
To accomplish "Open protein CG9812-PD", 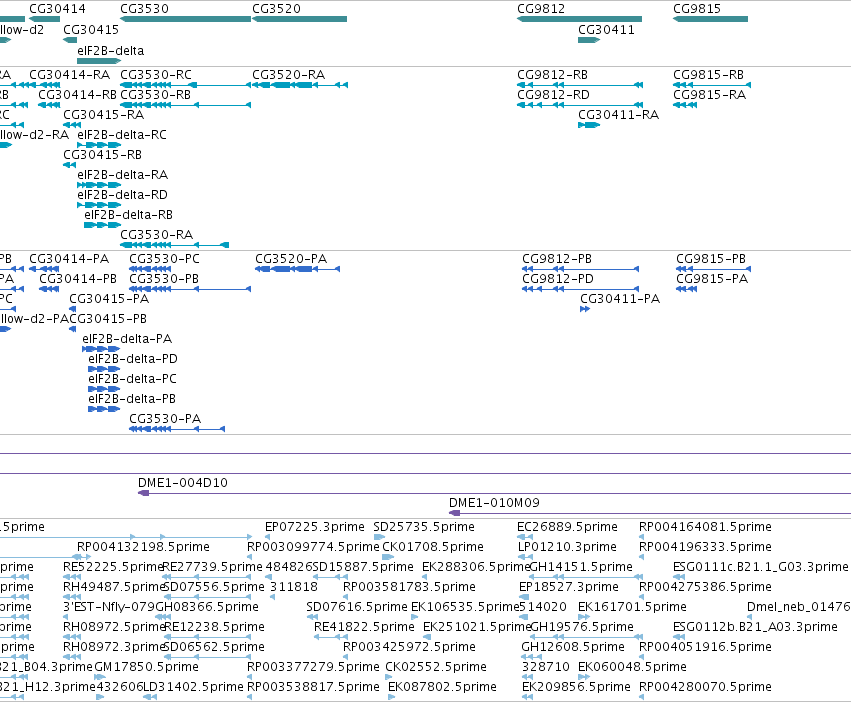I will (x=558, y=279).
